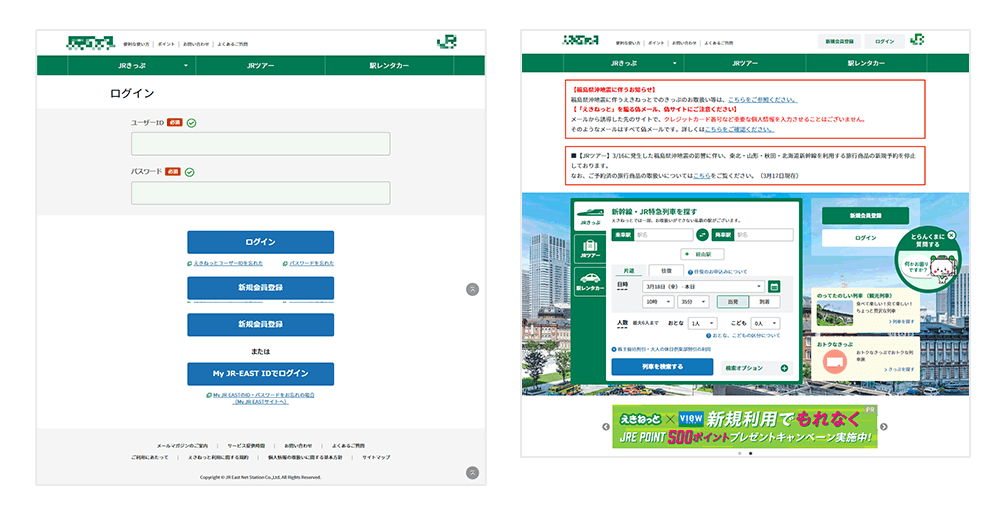Image resolution: width=1006 pixels, height=515 pixels.
Task: Click info icon for 往復のお申込みについて
Action: [690, 272]
